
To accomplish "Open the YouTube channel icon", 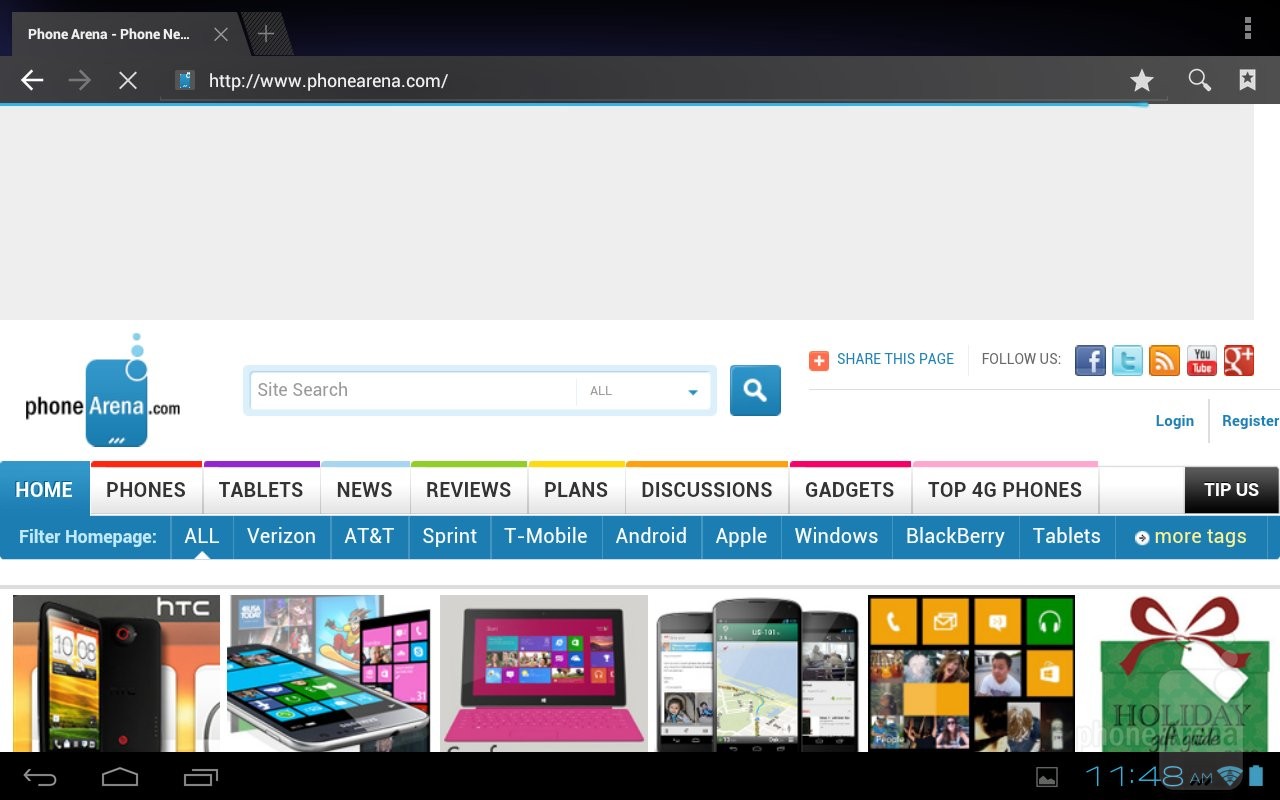I will [1201, 360].
